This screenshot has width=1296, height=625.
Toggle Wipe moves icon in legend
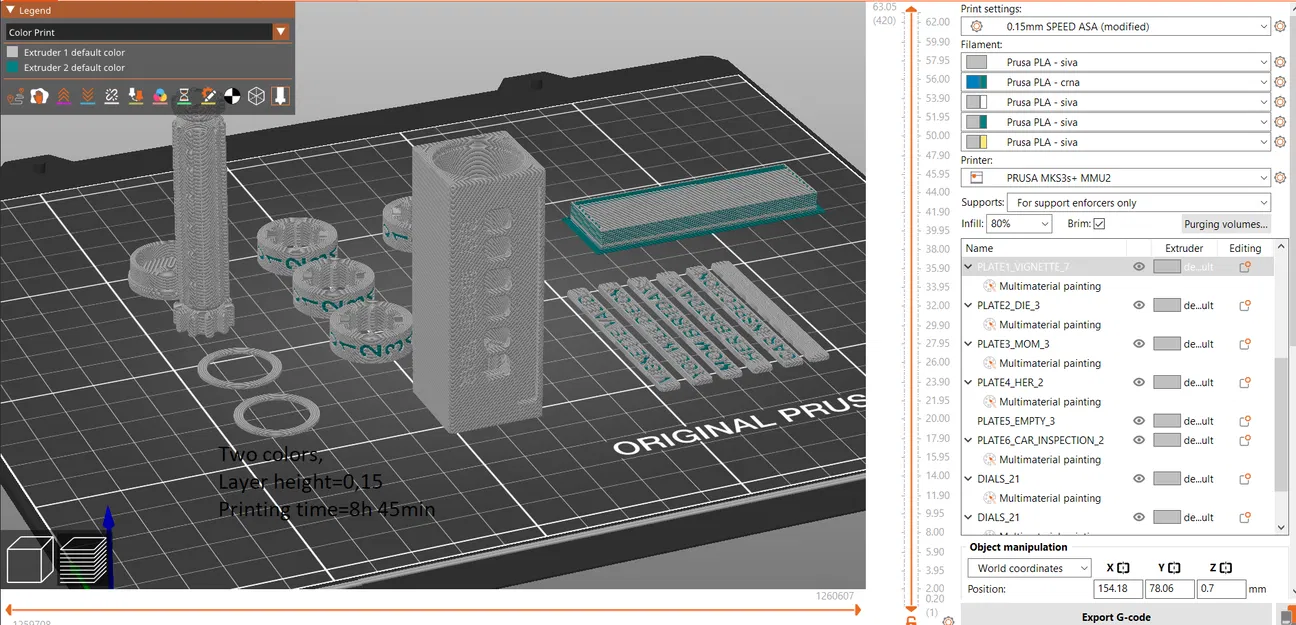coord(39,96)
